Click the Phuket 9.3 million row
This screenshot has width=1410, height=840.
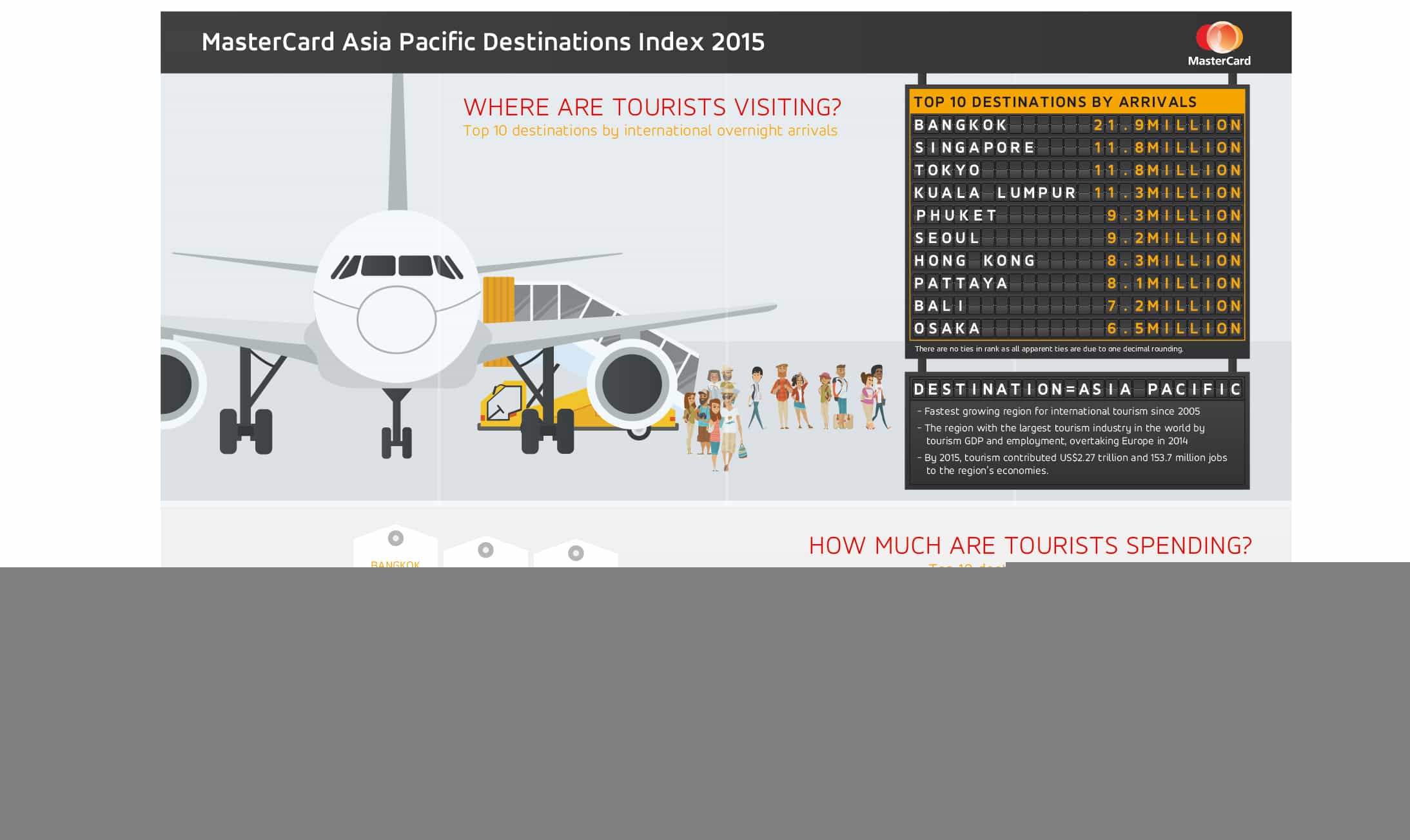(x=1077, y=215)
